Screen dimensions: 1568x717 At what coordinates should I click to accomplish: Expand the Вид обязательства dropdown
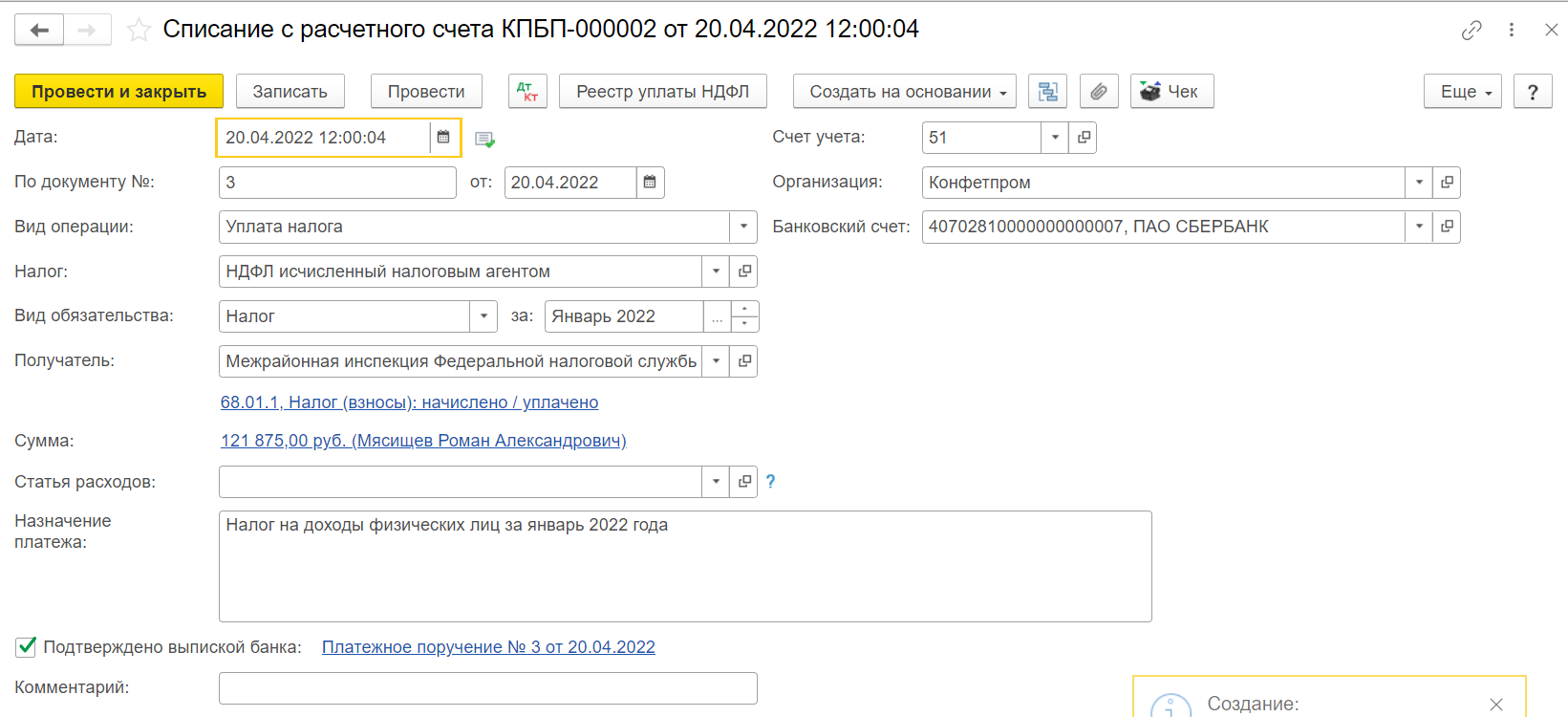tap(483, 316)
